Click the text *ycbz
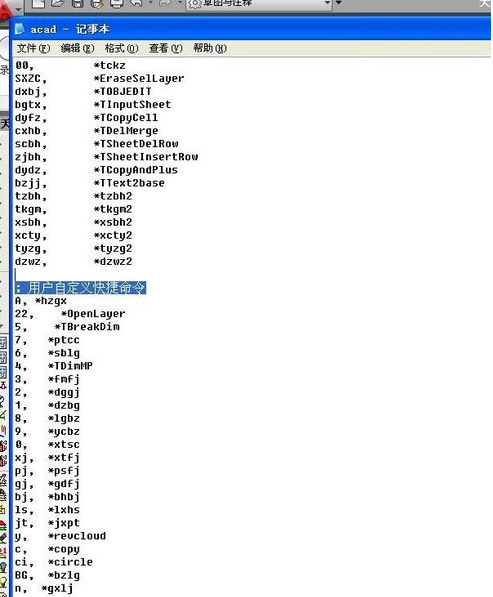Image resolution: width=493 pixels, height=597 pixels. click(64, 431)
